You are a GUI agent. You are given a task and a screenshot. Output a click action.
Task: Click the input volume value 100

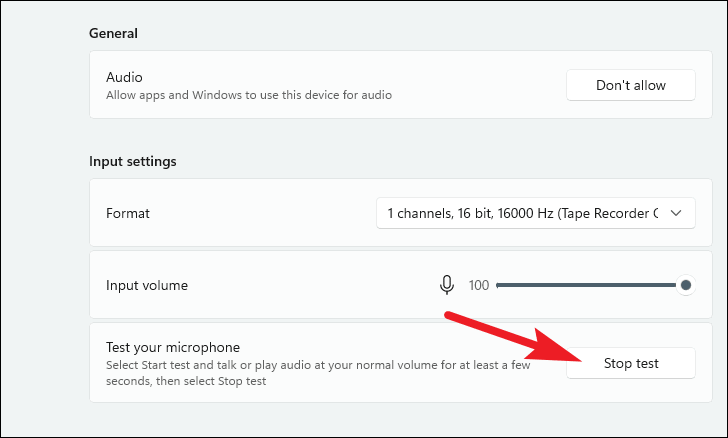pyautogui.click(x=479, y=285)
